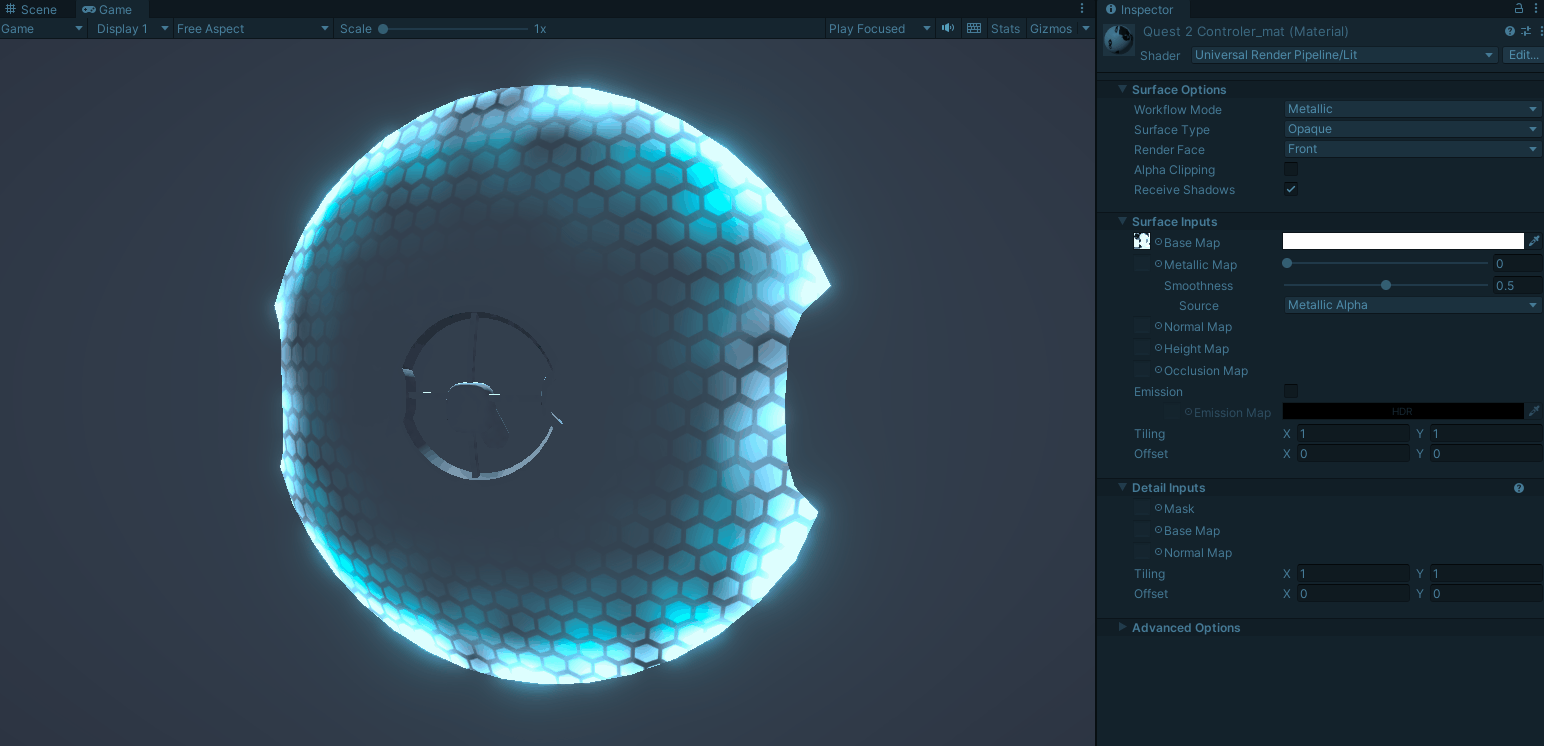Image resolution: width=1544 pixels, height=746 pixels.
Task: Click the Inspector lock icon
Action: (1518, 9)
